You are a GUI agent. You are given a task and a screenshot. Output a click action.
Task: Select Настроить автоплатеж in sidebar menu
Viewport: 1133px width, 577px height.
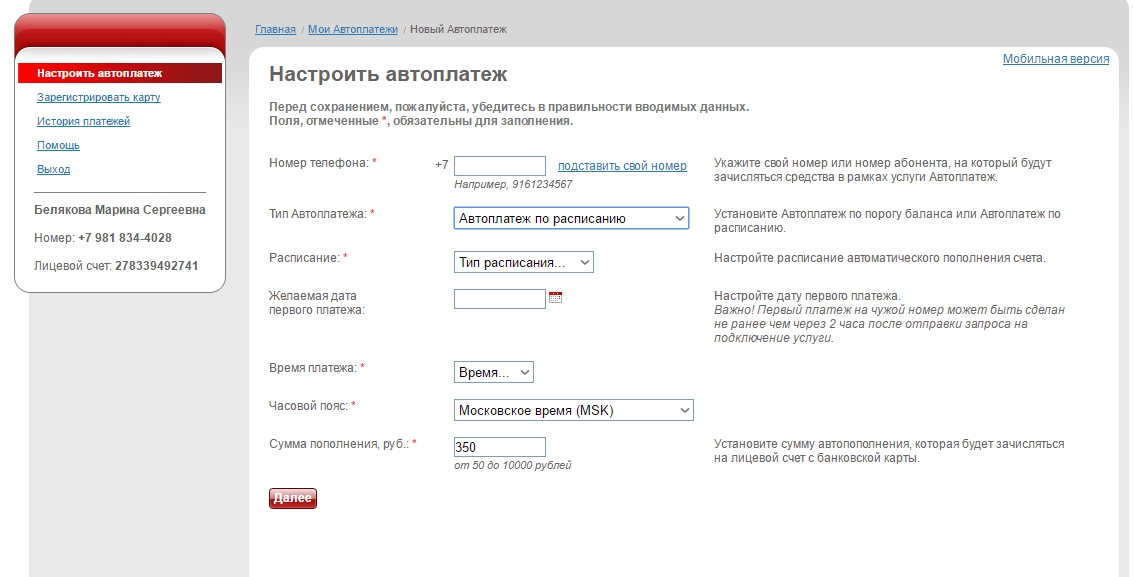99,73
